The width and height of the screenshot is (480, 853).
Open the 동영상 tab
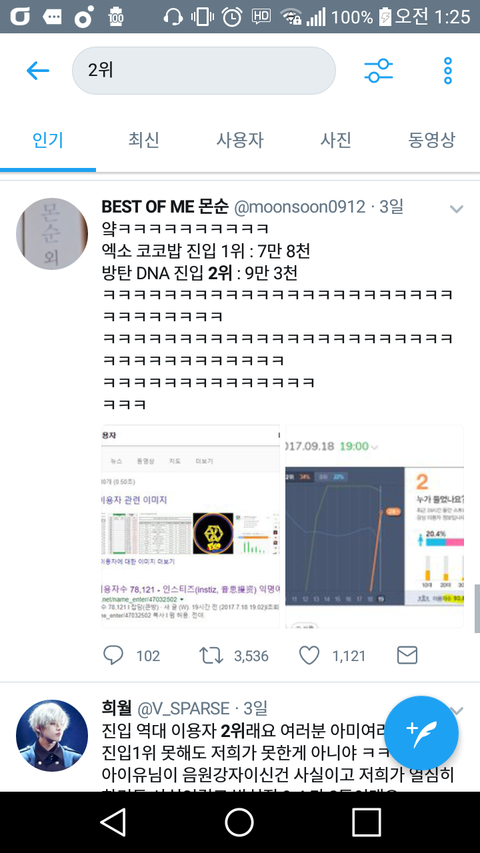pos(432,140)
